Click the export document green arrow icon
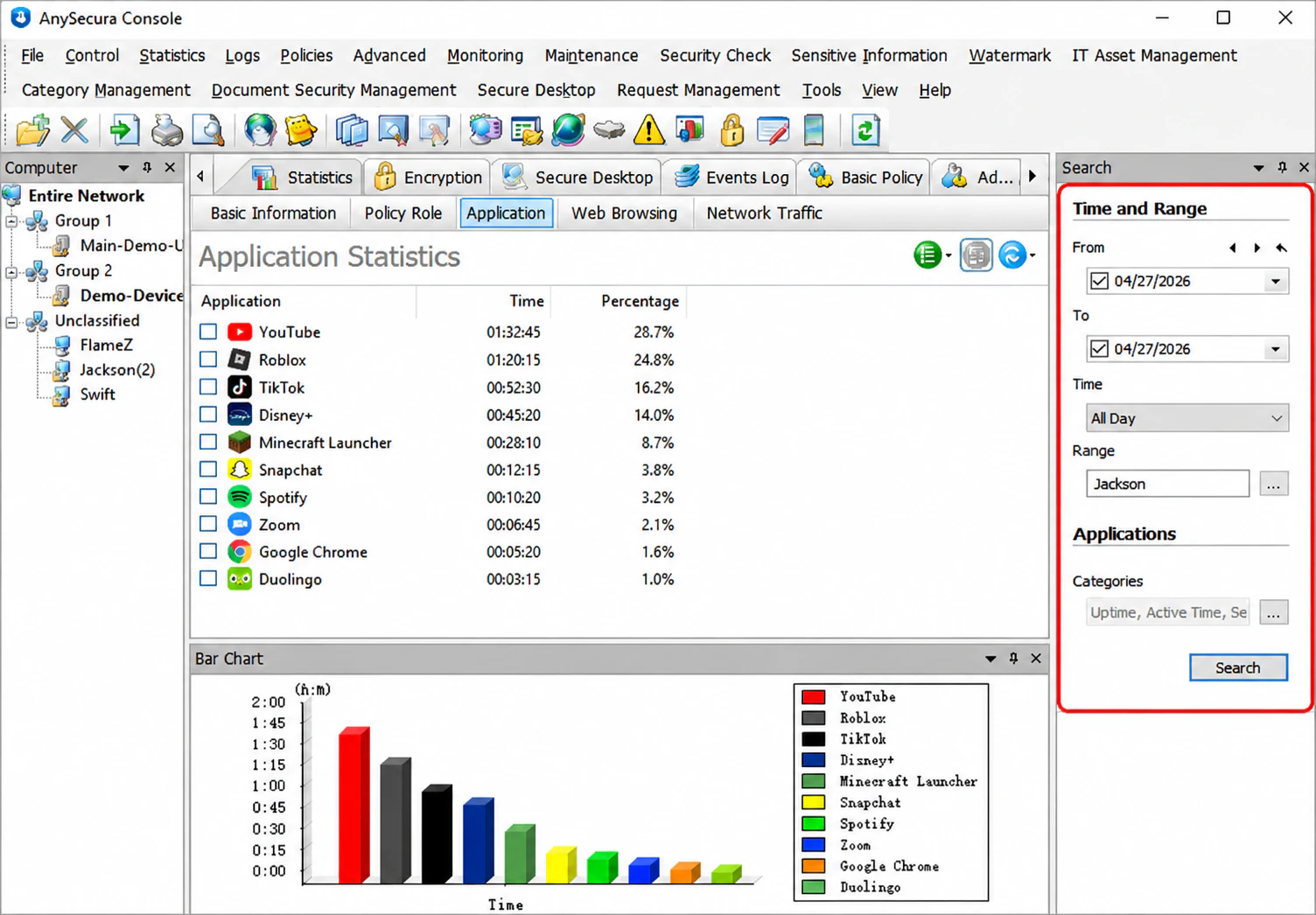This screenshot has width=1316, height=915. point(124,130)
